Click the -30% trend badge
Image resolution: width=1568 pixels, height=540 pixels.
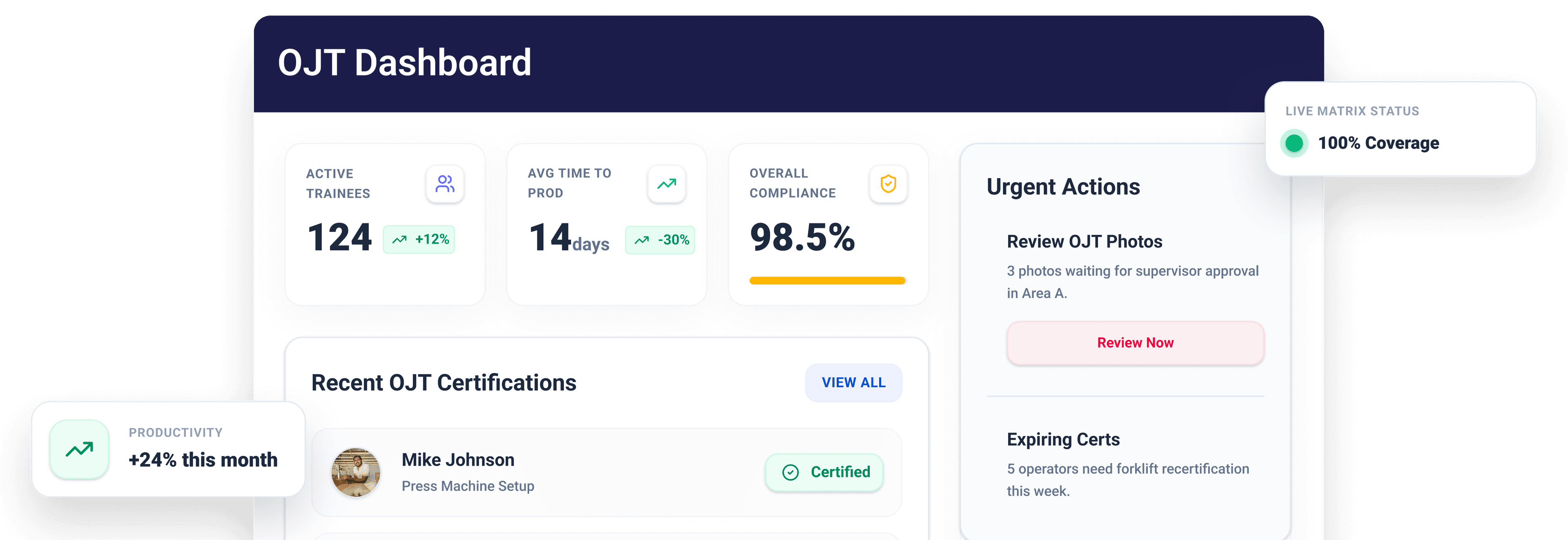tap(660, 240)
